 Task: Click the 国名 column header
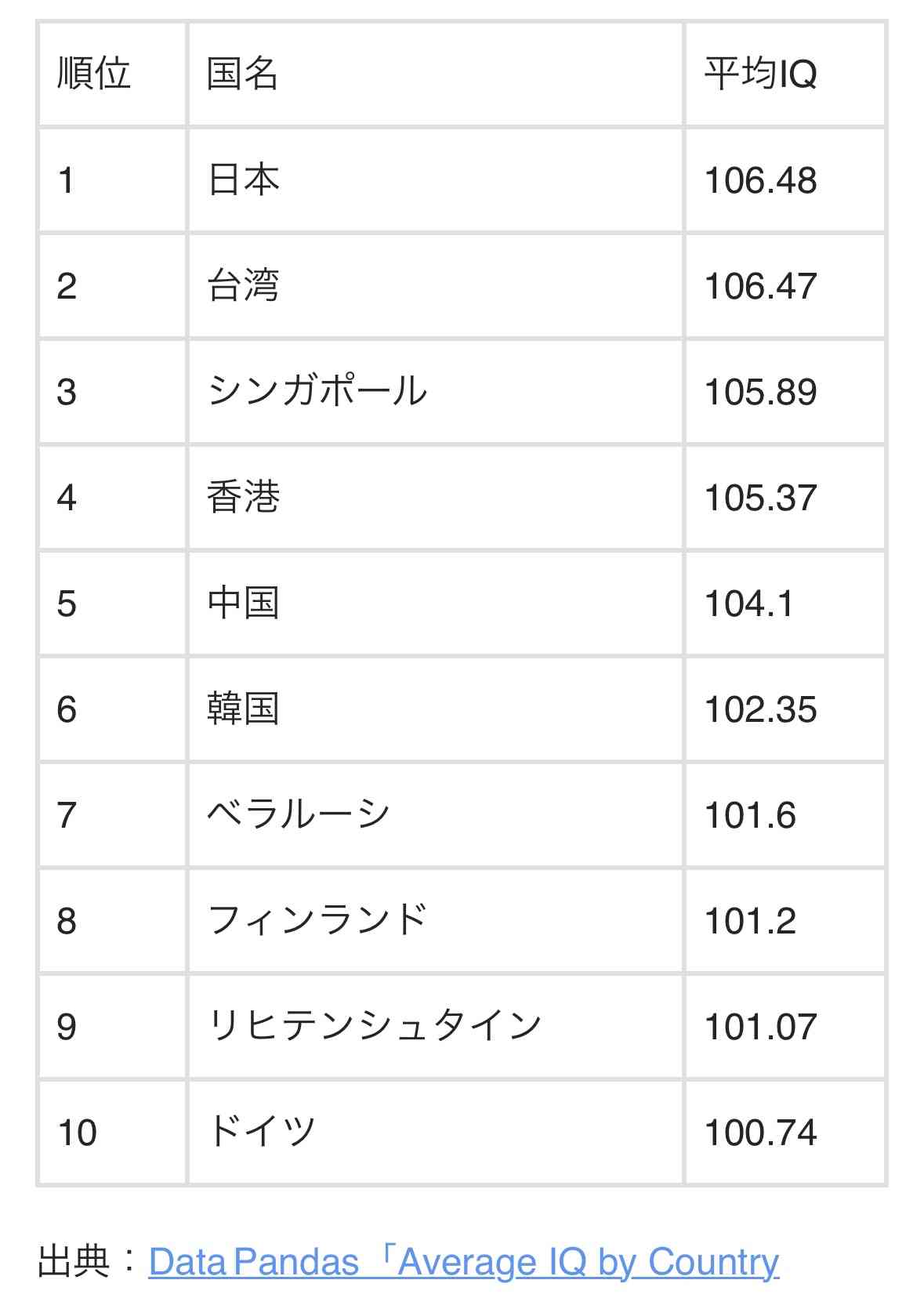click(243, 74)
